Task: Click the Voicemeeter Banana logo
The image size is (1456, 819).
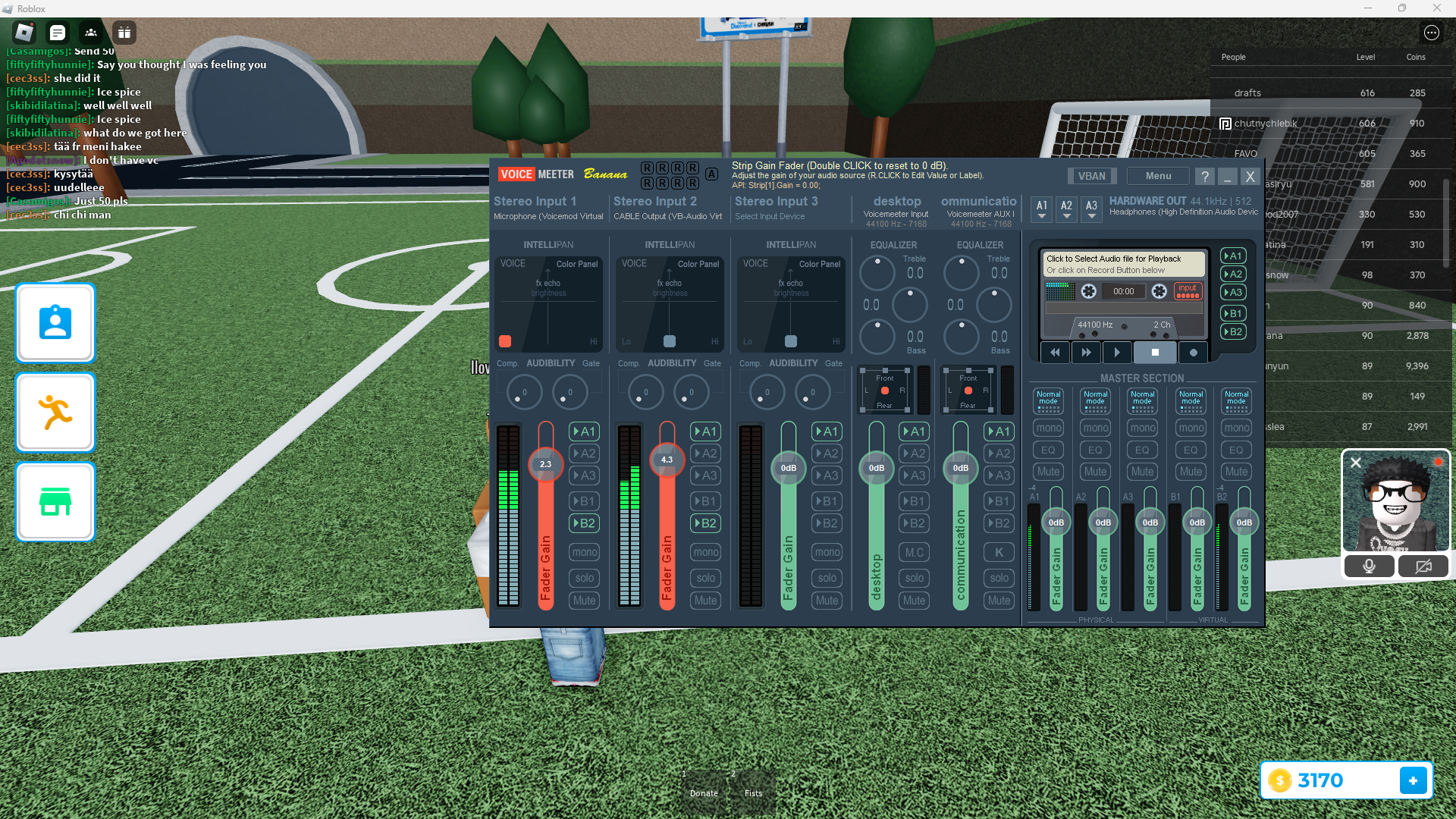Action: coord(563,174)
